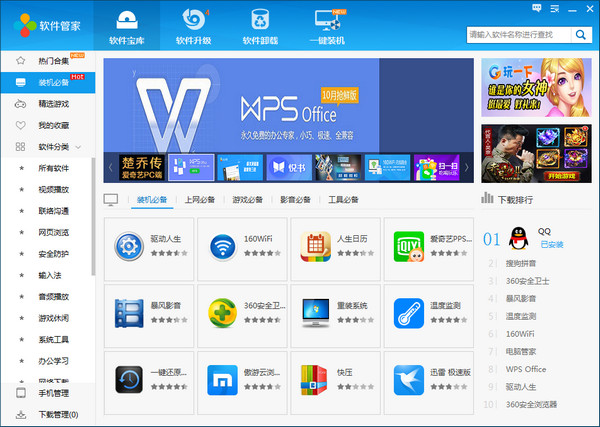Open WPS Office in download ranking
Image resolution: width=600 pixels, height=427 pixels.
(x=526, y=369)
